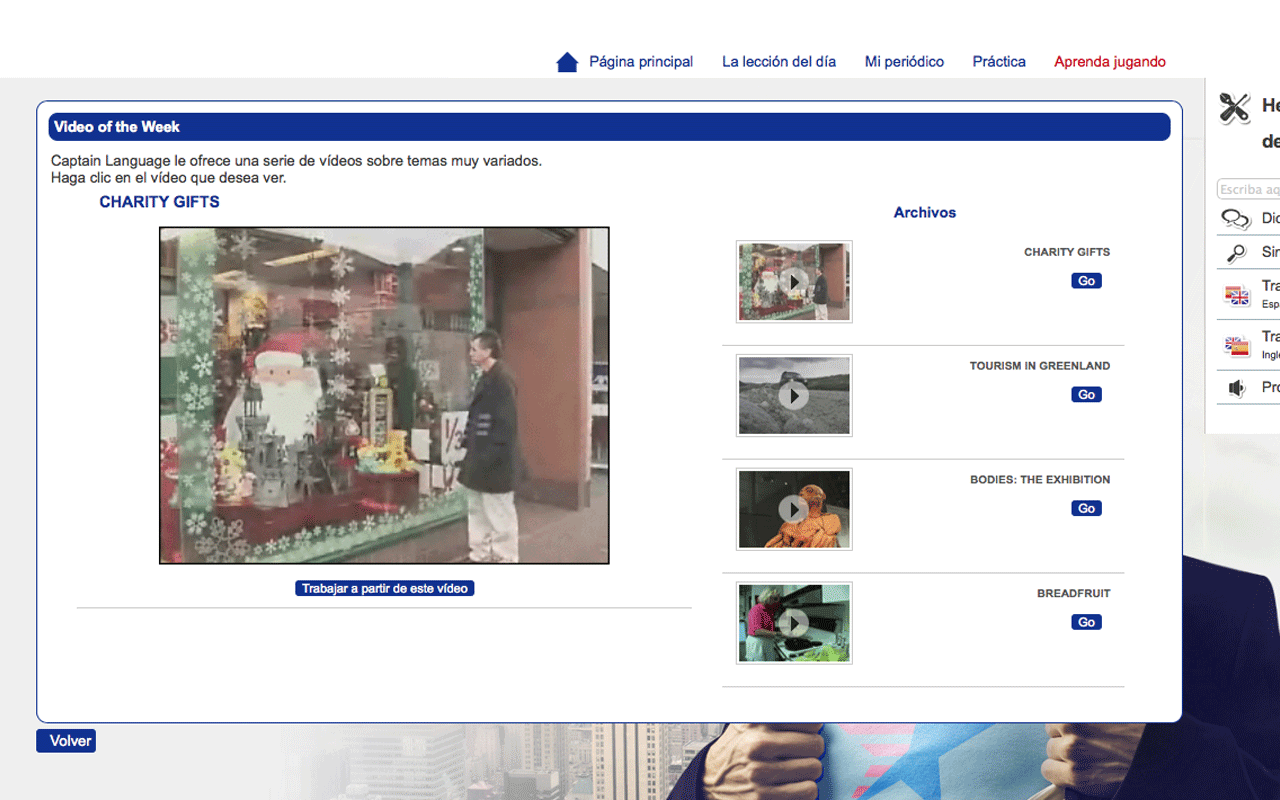Click the speaker pronunciation icon
Screen dimensions: 1280x800
(x=1237, y=388)
